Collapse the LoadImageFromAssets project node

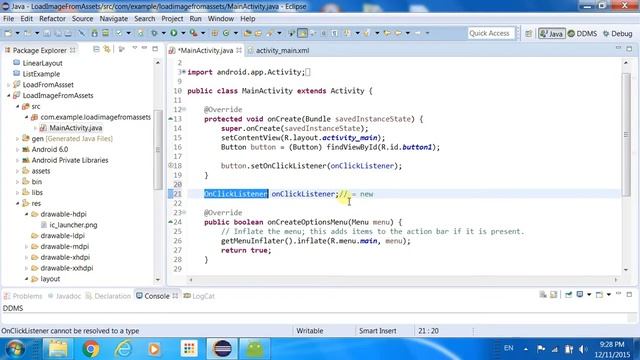coord(9,96)
